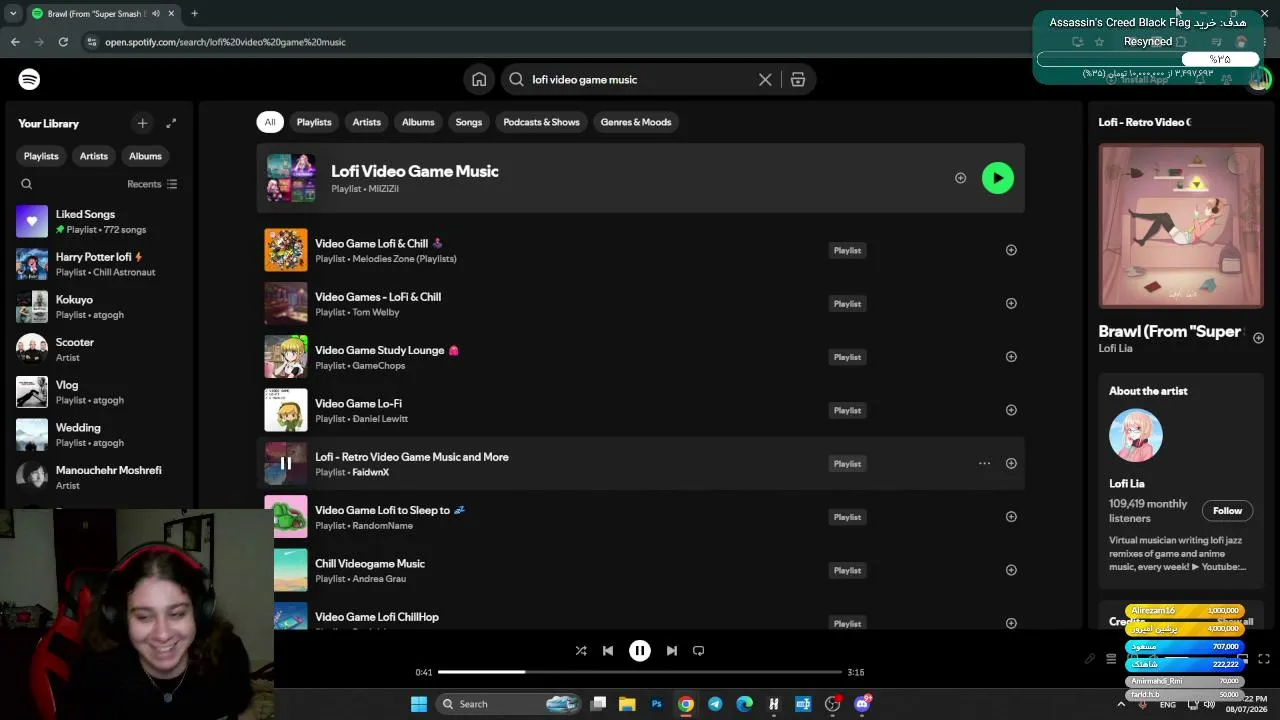Add Chill Videogame Music to library

tap(1011, 570)
